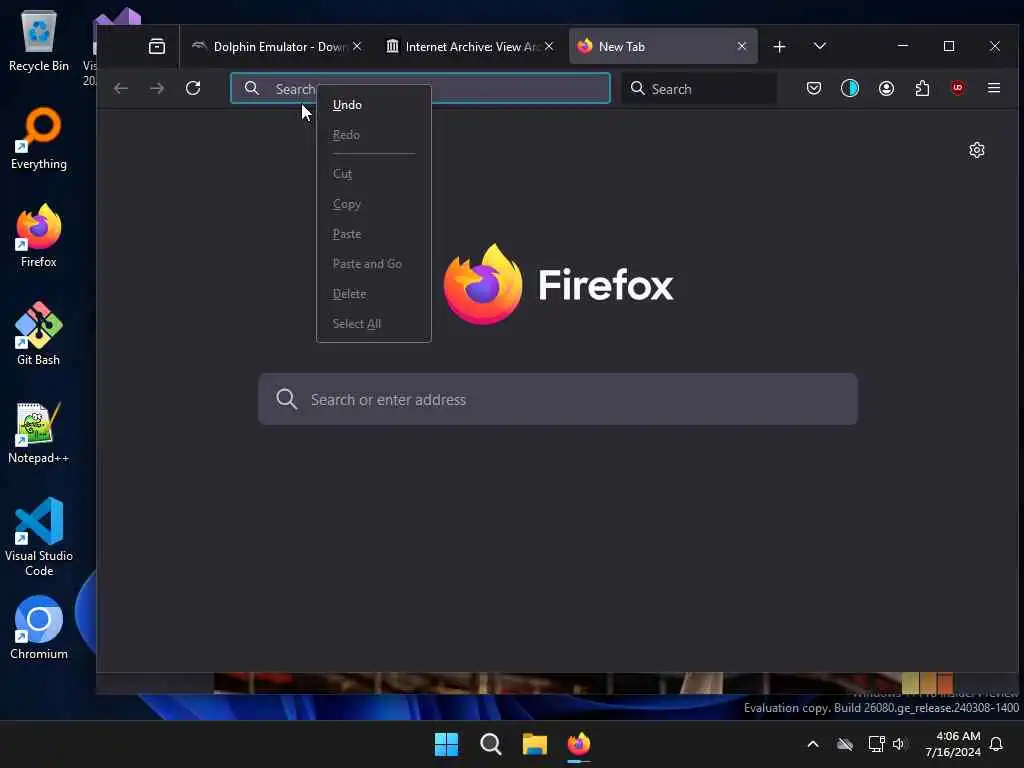This screenshot has width=1024, height=768.
Task: Open Firefox account icon
Action: coord(886,88)
